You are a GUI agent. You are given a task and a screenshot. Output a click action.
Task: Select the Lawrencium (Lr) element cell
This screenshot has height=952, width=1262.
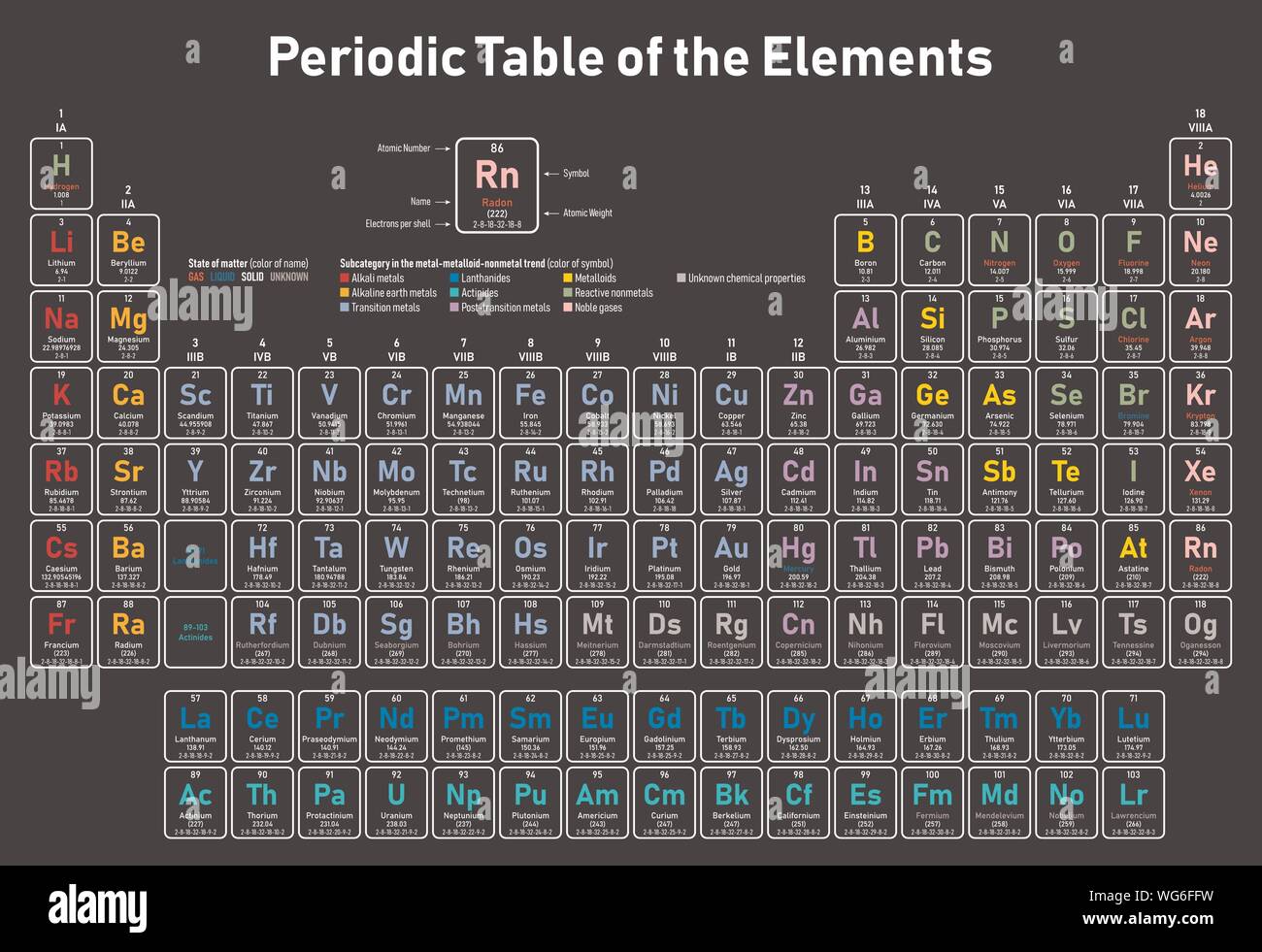1133,803
